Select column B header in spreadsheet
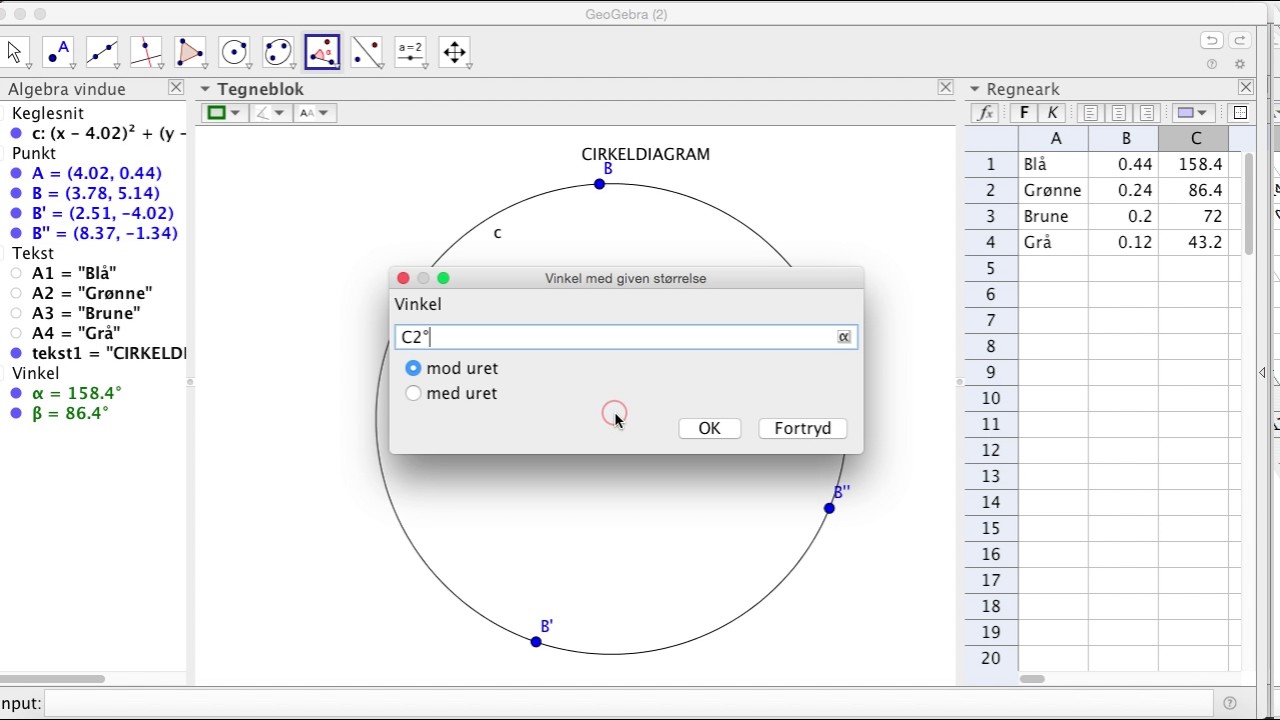The height and width of the screenshot is (720, 1280). pyautogui.click(x=1124, y=138)
